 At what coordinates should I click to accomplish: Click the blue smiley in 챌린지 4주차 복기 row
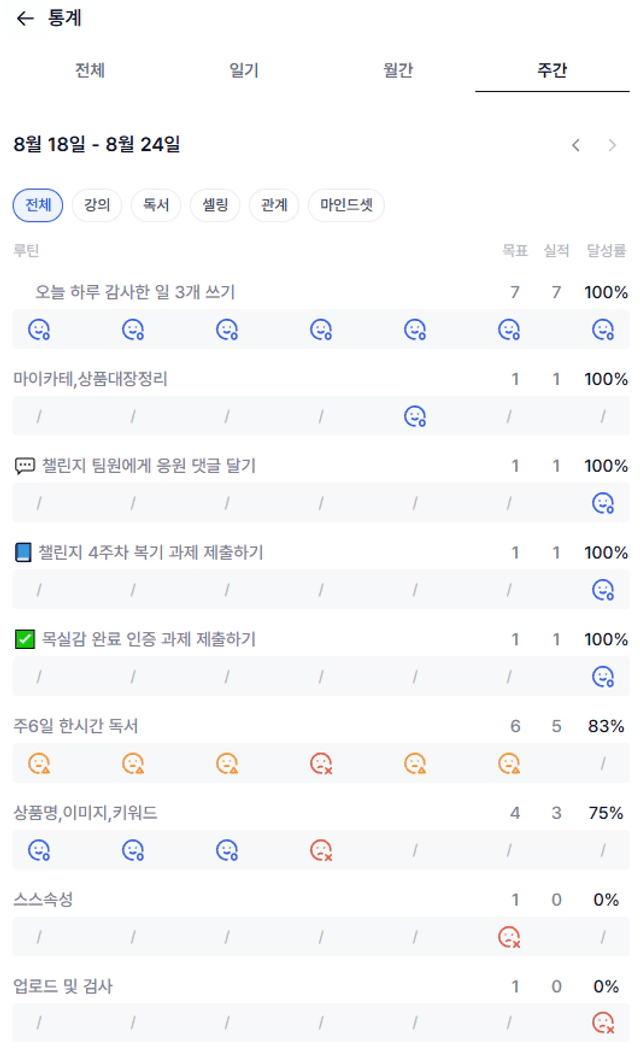click(x=603, y=590)
